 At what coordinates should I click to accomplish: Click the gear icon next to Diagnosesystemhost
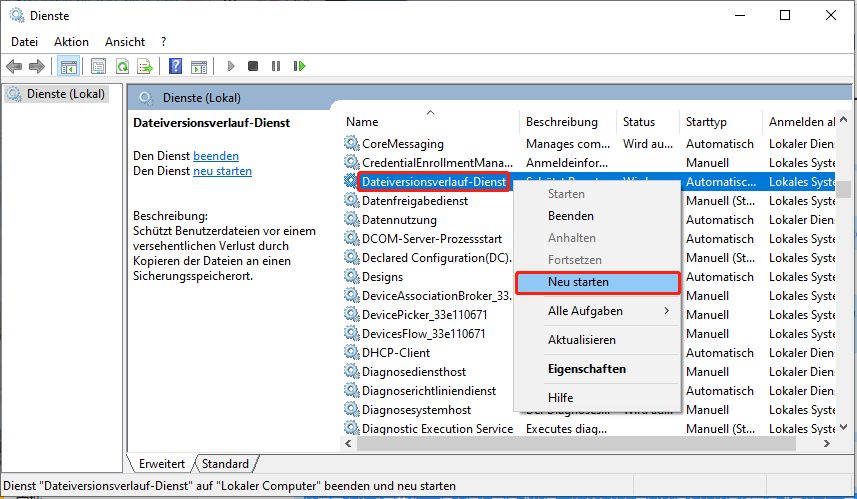[x=351, y=409]
